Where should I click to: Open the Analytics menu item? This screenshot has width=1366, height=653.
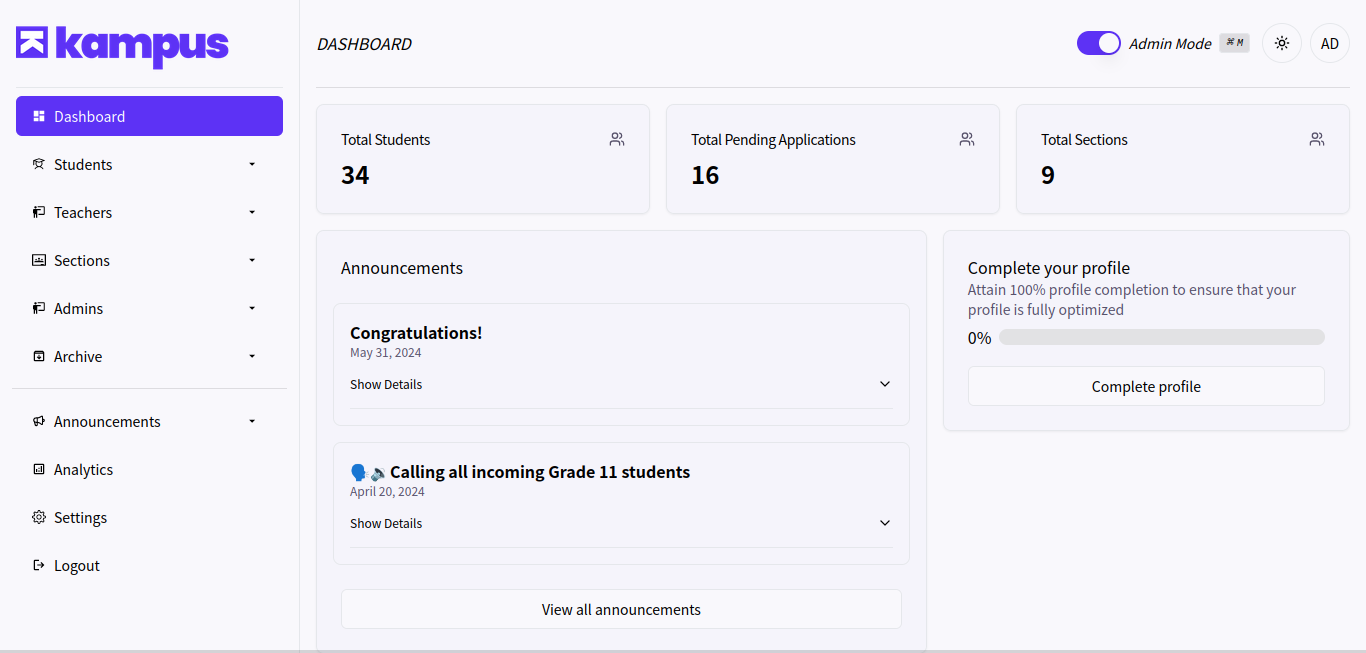[84, 469]
